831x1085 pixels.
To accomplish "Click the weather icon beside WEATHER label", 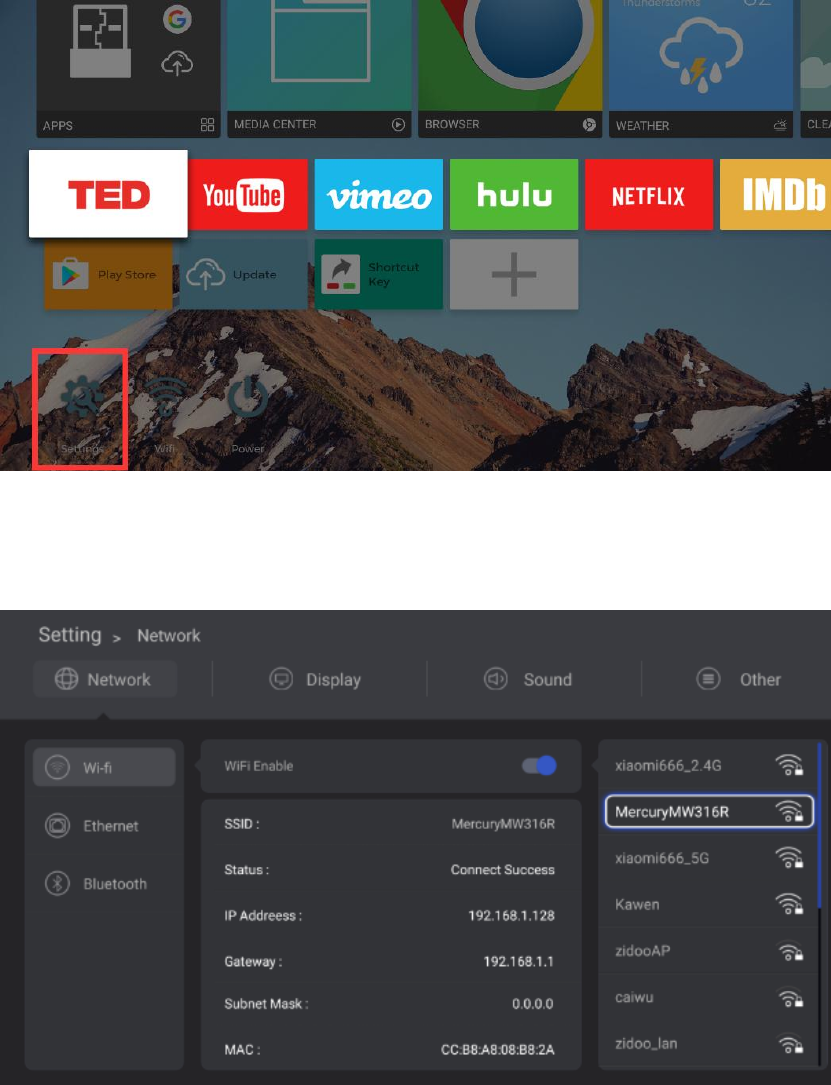I will (780, 125).
